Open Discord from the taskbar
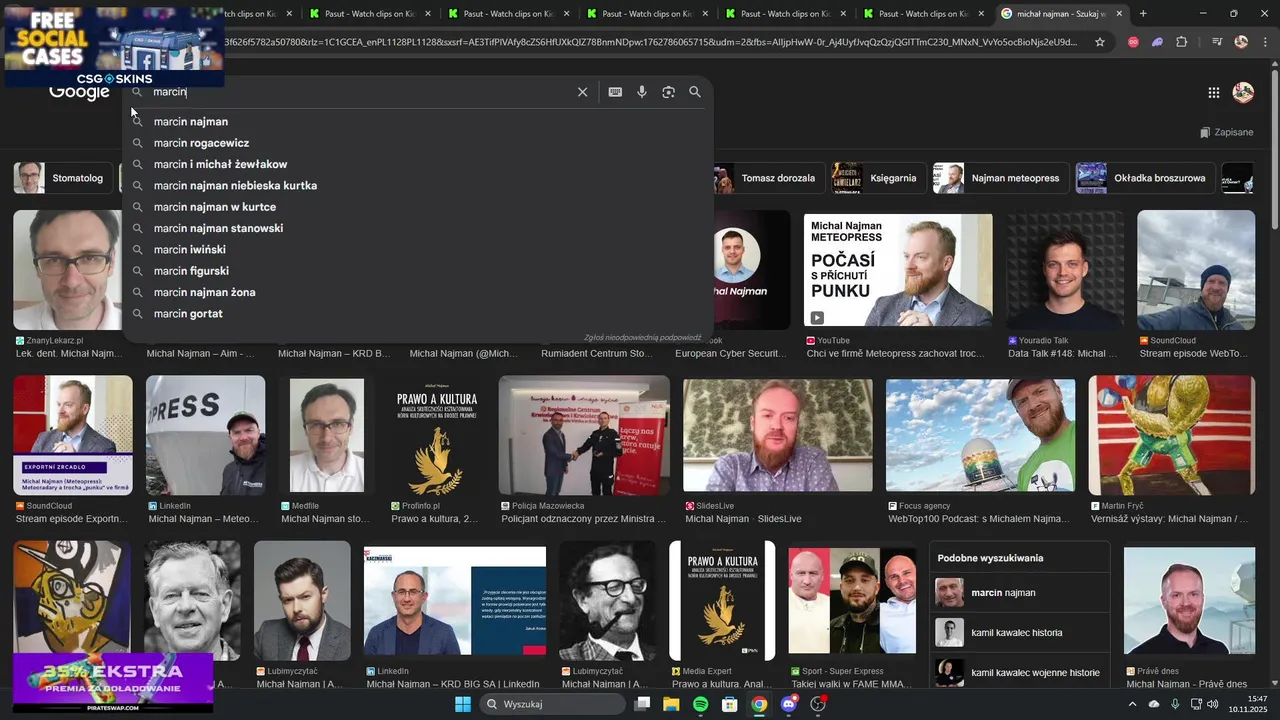 [789, 704]
